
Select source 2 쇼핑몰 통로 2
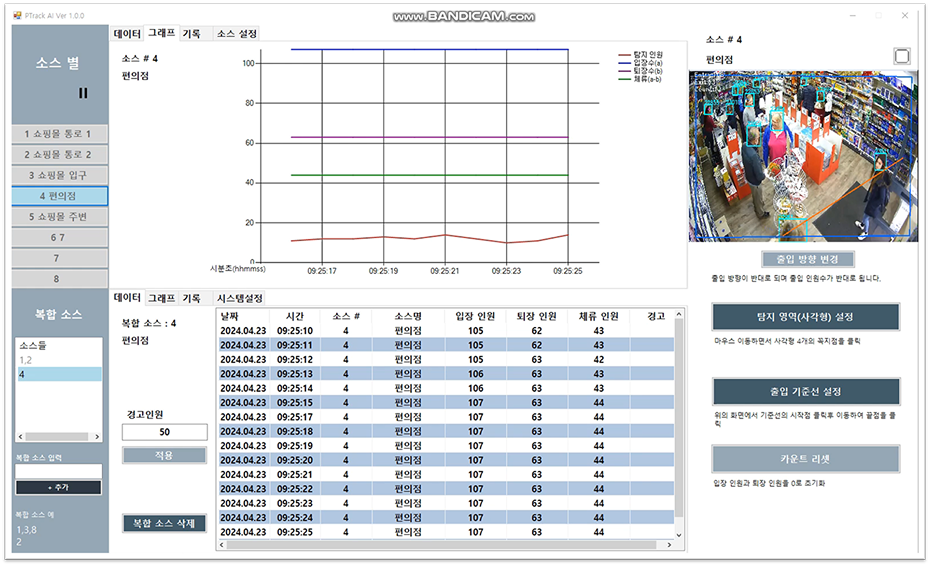point(59,155)
